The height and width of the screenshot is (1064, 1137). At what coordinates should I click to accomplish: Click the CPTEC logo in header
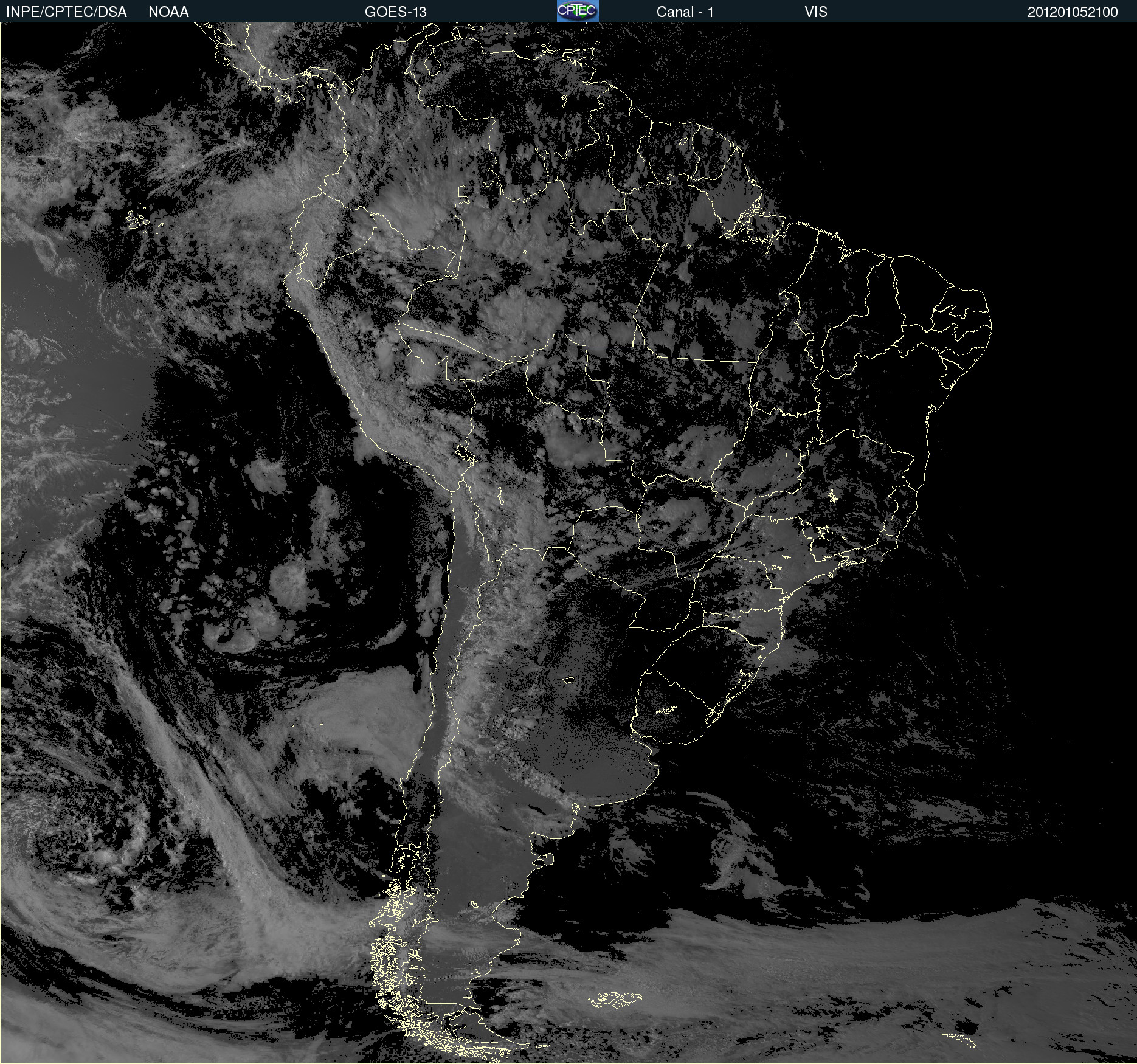pos(578,11)
